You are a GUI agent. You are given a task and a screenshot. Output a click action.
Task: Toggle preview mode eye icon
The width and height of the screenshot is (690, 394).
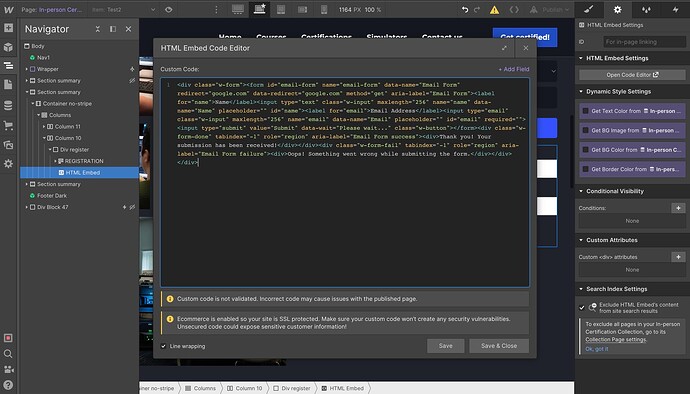(169, 9)
